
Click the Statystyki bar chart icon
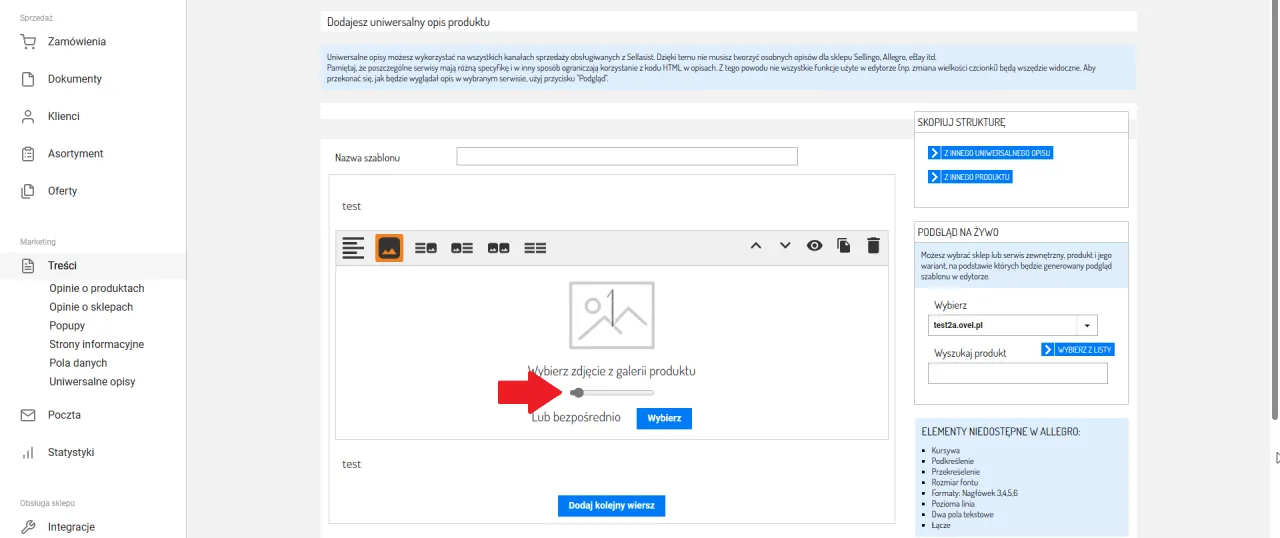click(28, 452)
